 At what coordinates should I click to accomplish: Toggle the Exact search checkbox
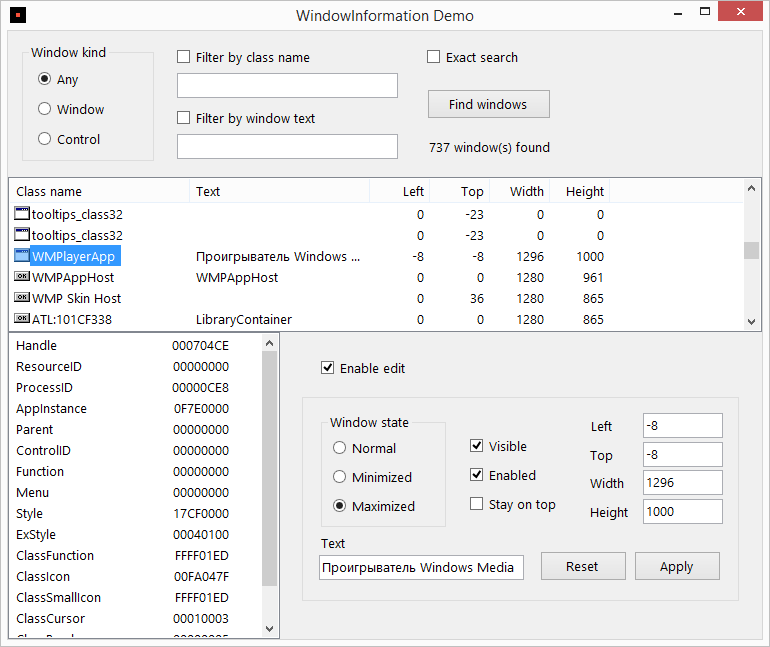point(434,58)
